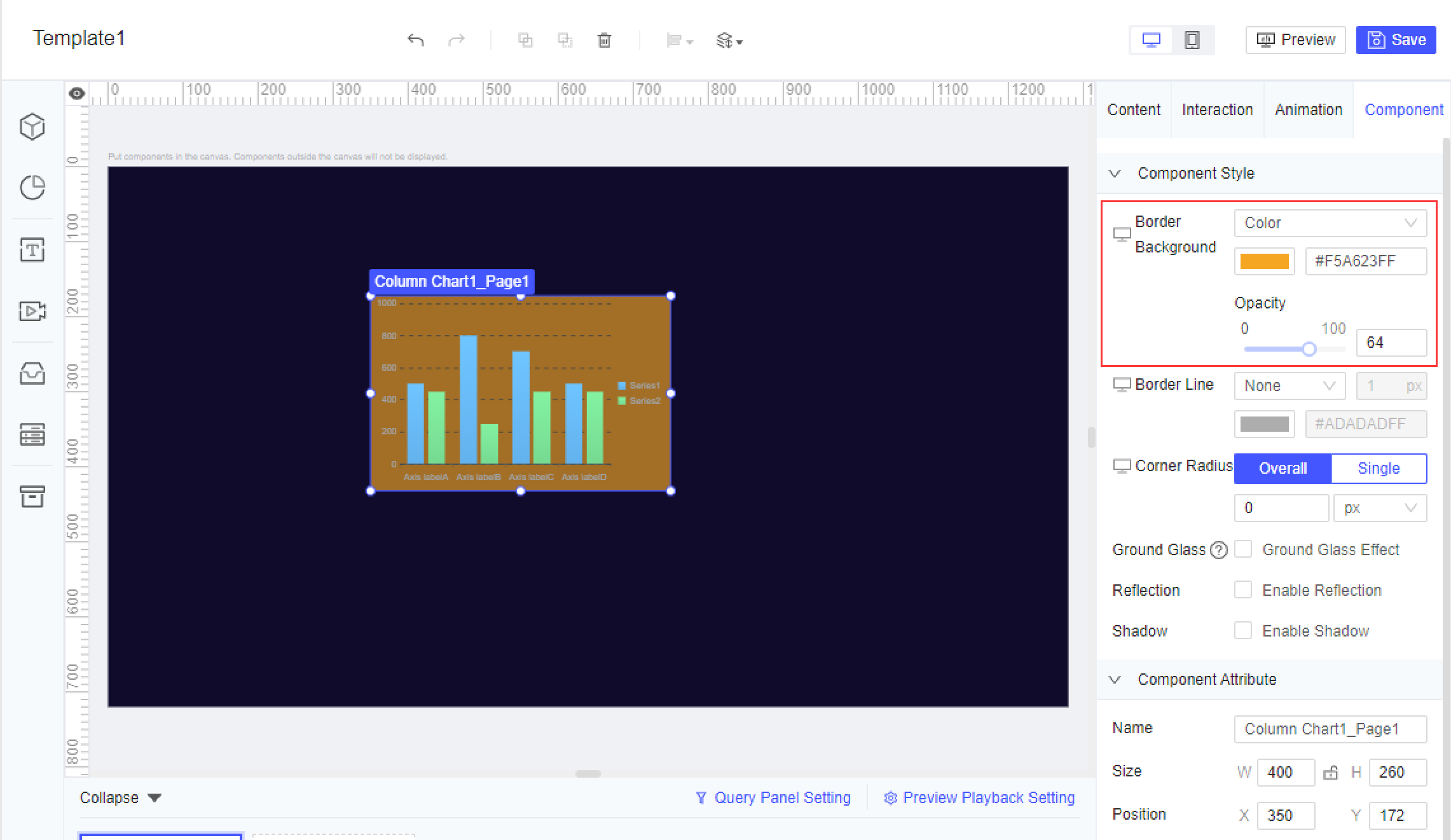
Task: Delete the selected chart with the trash icon
Action: [x=604, y=39]
